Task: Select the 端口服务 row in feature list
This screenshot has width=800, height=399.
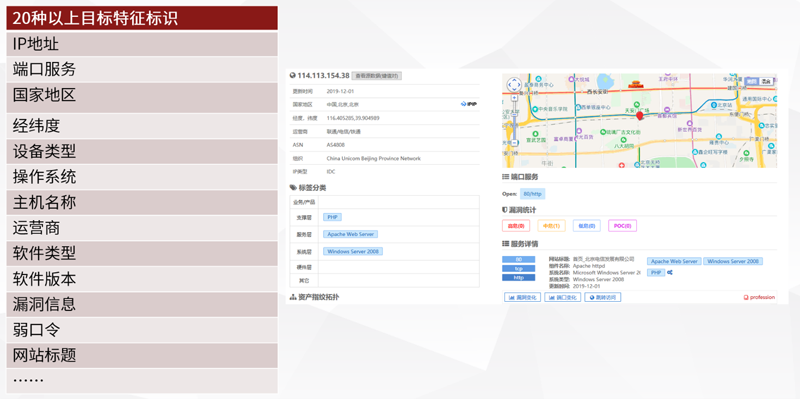Action: pyautogui.click(x=142, y=69)
